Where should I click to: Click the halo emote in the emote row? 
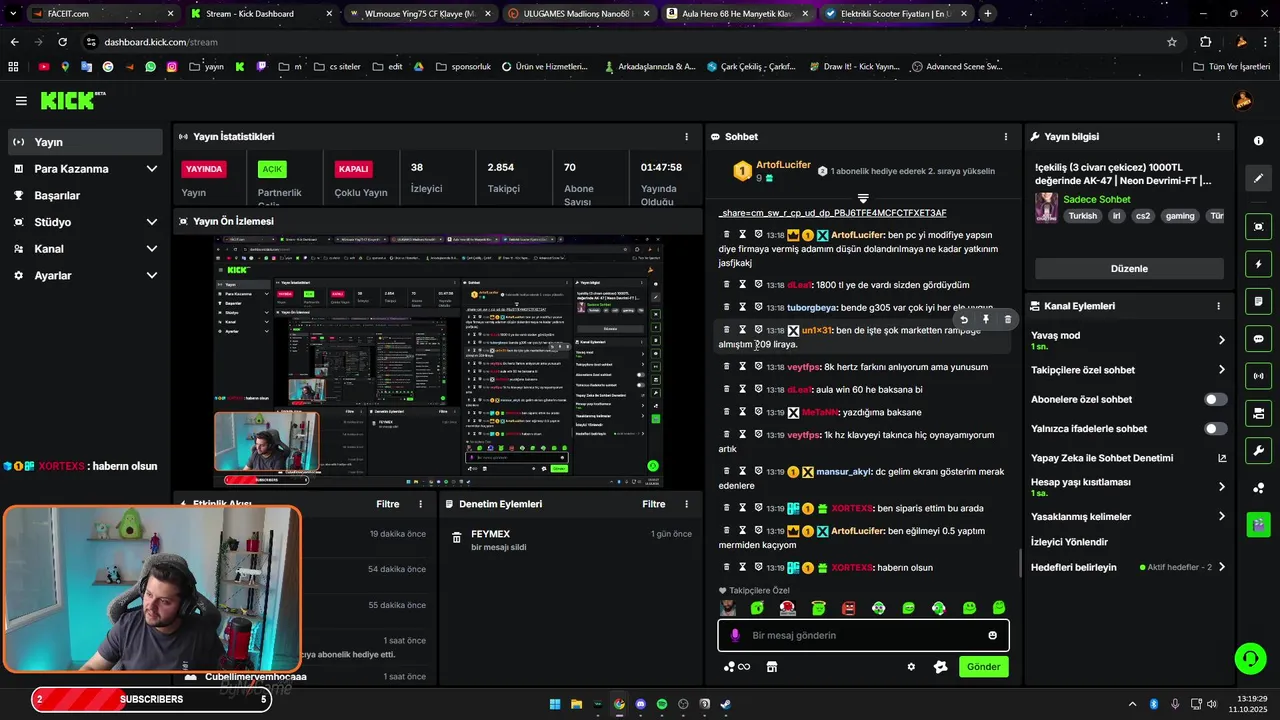[x=818, y=608]
